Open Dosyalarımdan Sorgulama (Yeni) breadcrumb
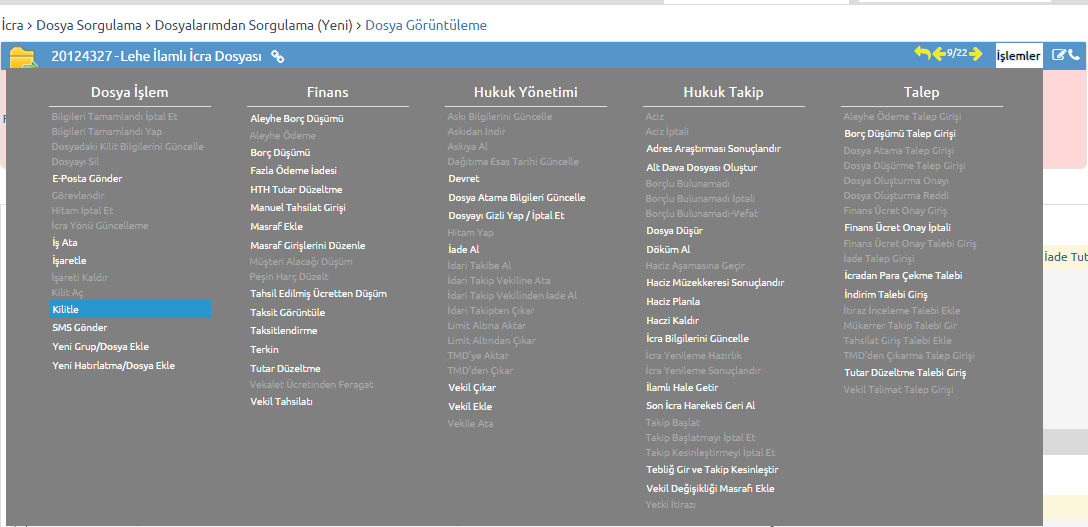This screenshot has height=527, width=1088. (253, 26)
